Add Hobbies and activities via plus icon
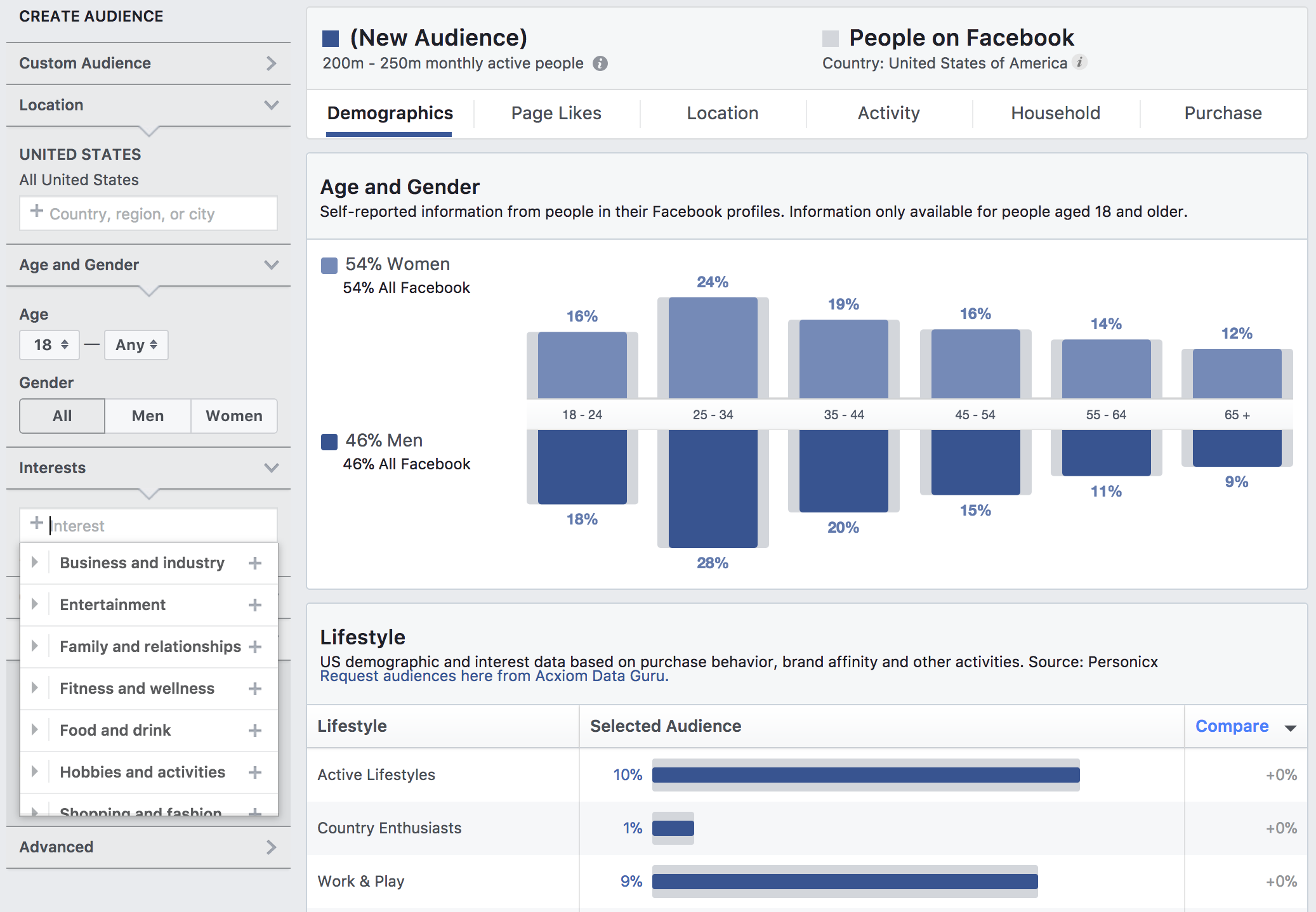1316x912 pixels. coord(255,772)
